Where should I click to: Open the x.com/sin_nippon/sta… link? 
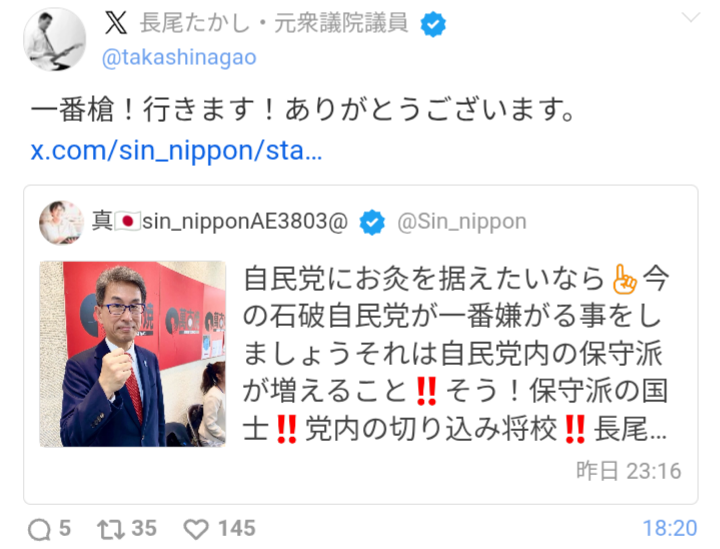click(176, 151)
